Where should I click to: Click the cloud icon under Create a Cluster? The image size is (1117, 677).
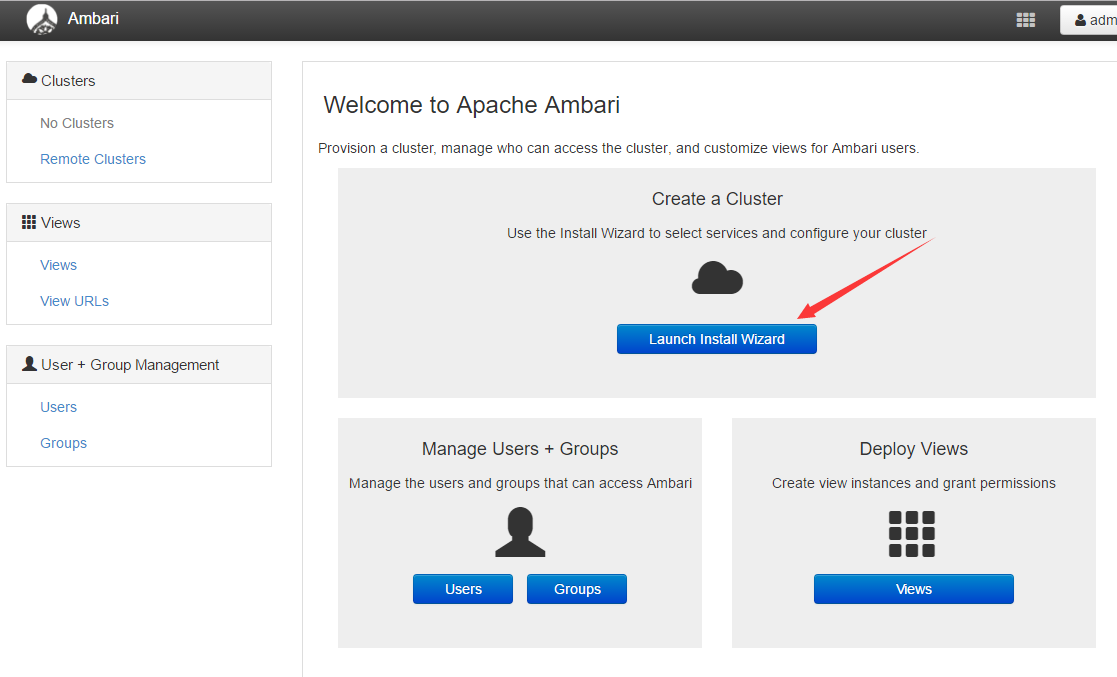717,278
